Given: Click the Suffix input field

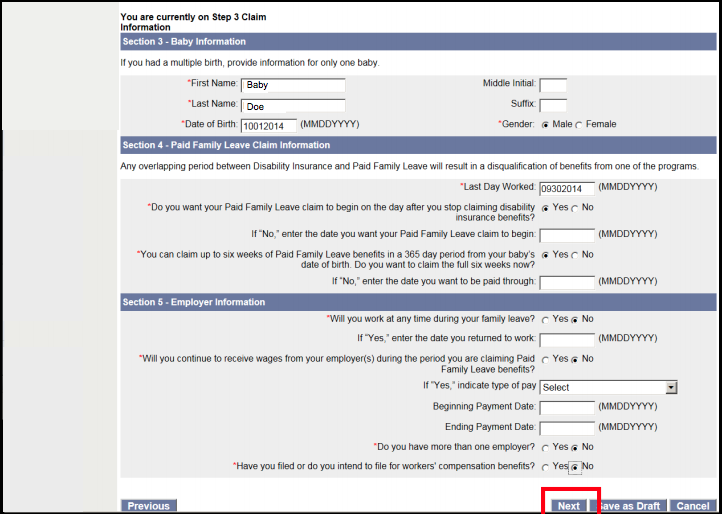Looking at the screenshot, I should click(552, 105).
